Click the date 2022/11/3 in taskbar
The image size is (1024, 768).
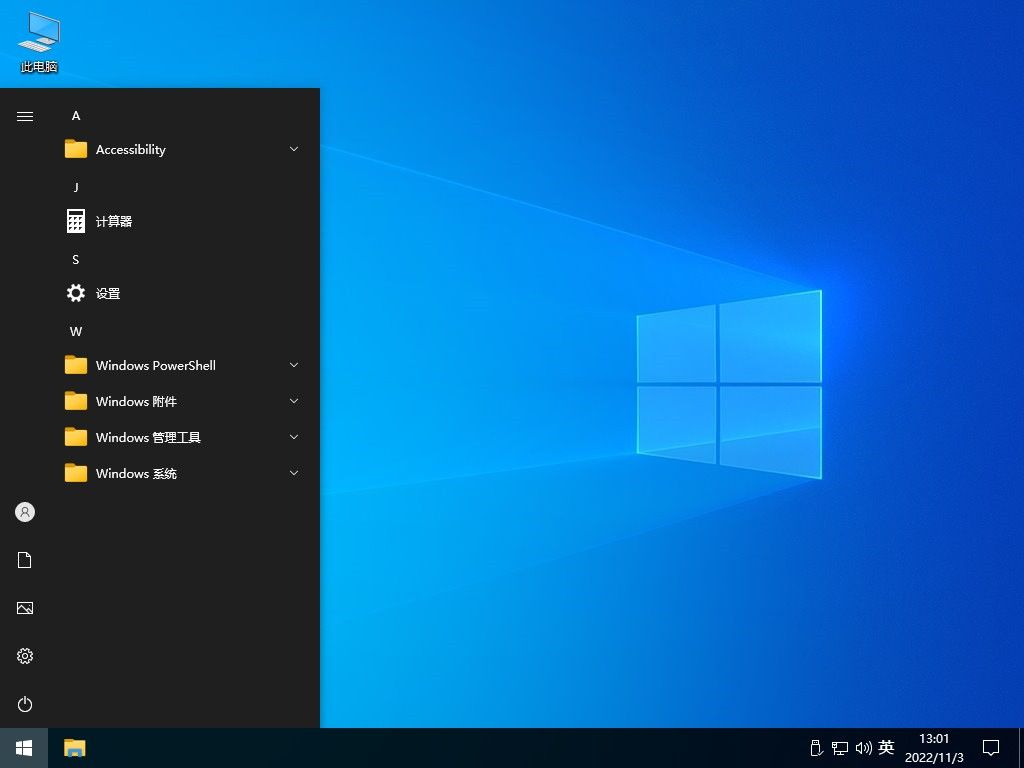pyautogui.click(x=934, y=758)
